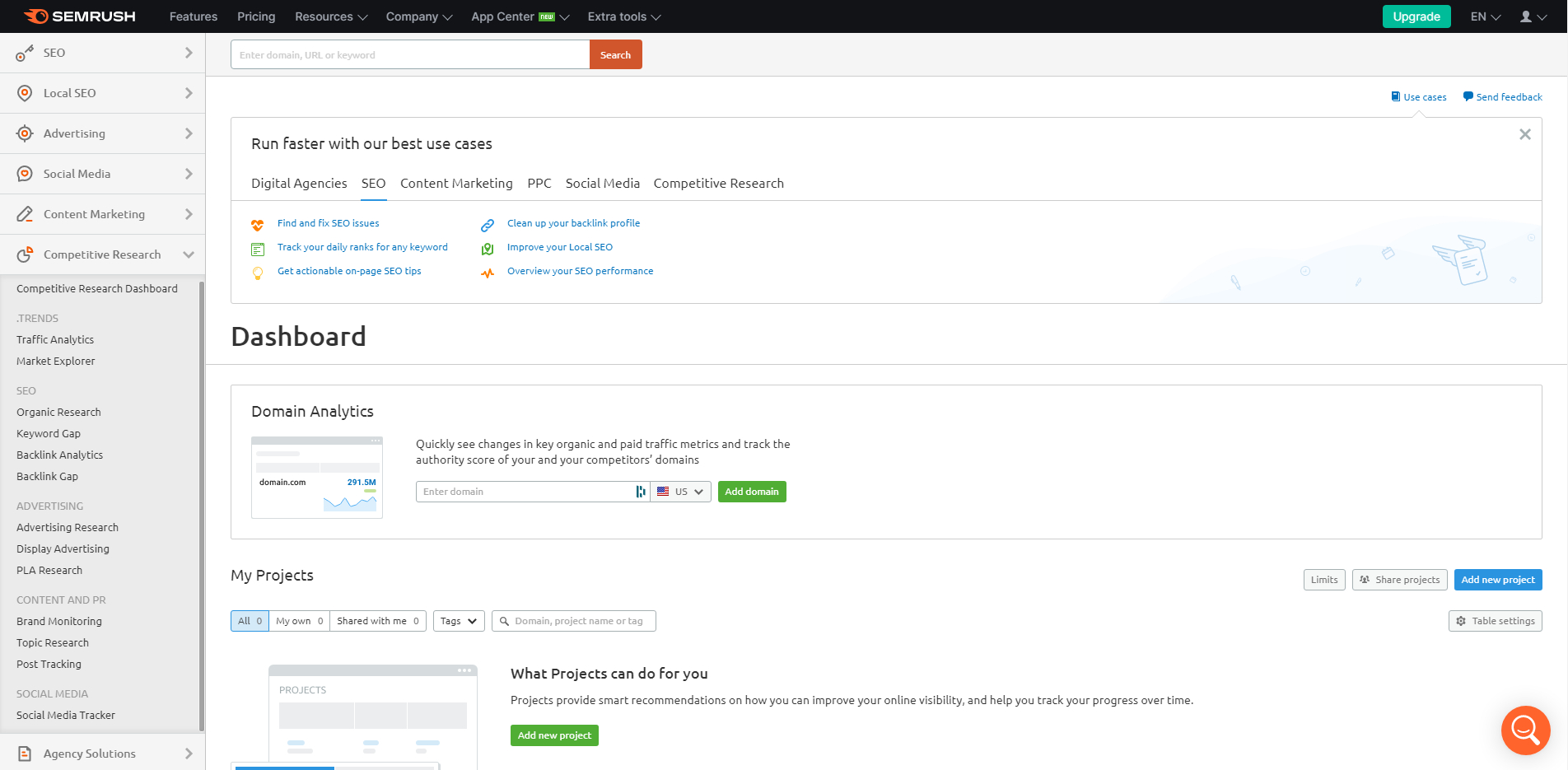
Task: Click the Competitive Research chart icon
Action: pyautogui.click(x=25, y=254)
